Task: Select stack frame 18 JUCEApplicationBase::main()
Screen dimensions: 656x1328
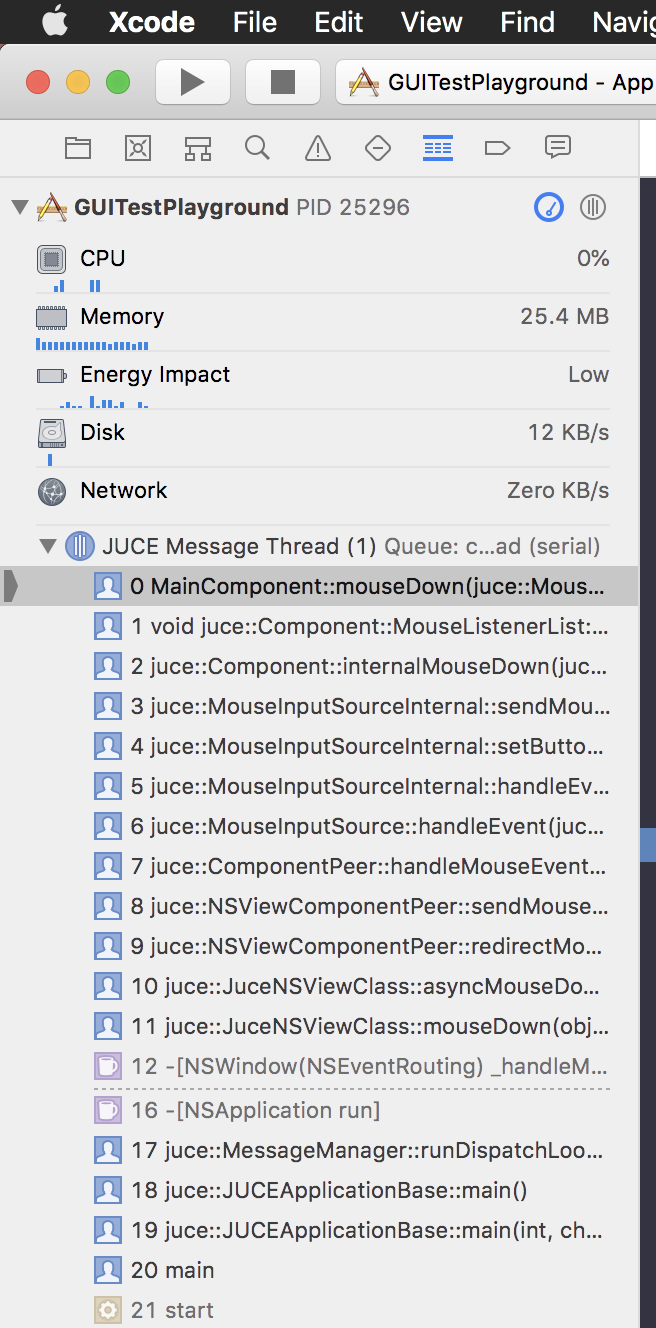Action: click(x=328, y=1190)
